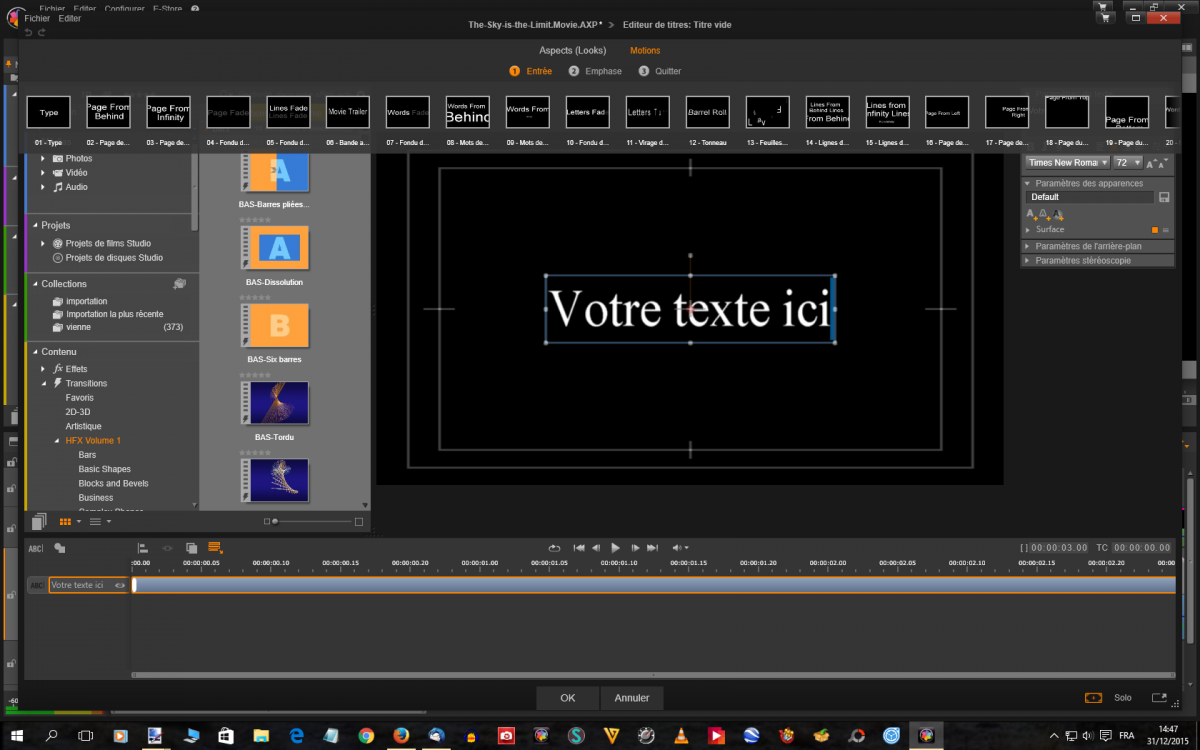
Task: Open VLC from the Windows taskbar
Action: coord(681,736)
